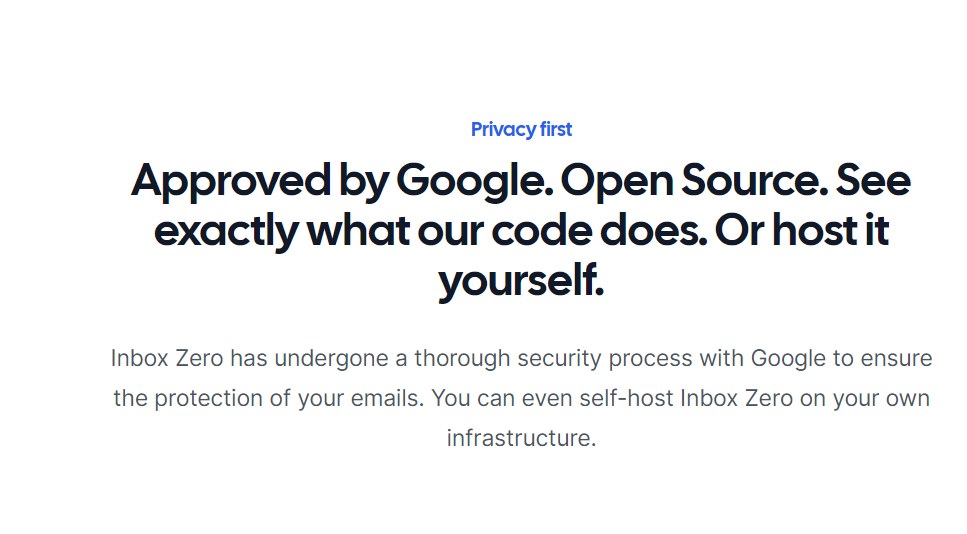This screenshot has width=967, height=534.
Task: Click the word "See" ending the first heading line
Action: (873, 180)
